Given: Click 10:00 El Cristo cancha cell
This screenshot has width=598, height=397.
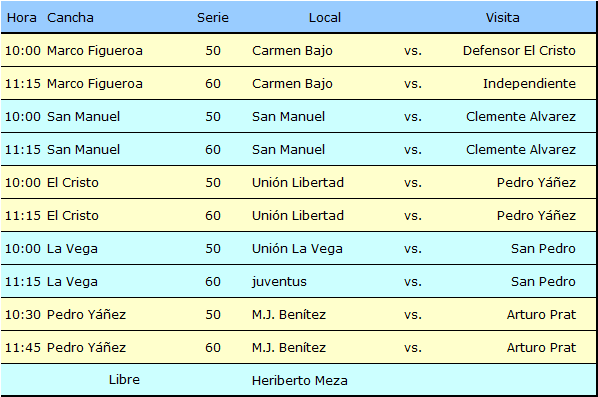Looking at the screenshot, I should pos(72,182).
